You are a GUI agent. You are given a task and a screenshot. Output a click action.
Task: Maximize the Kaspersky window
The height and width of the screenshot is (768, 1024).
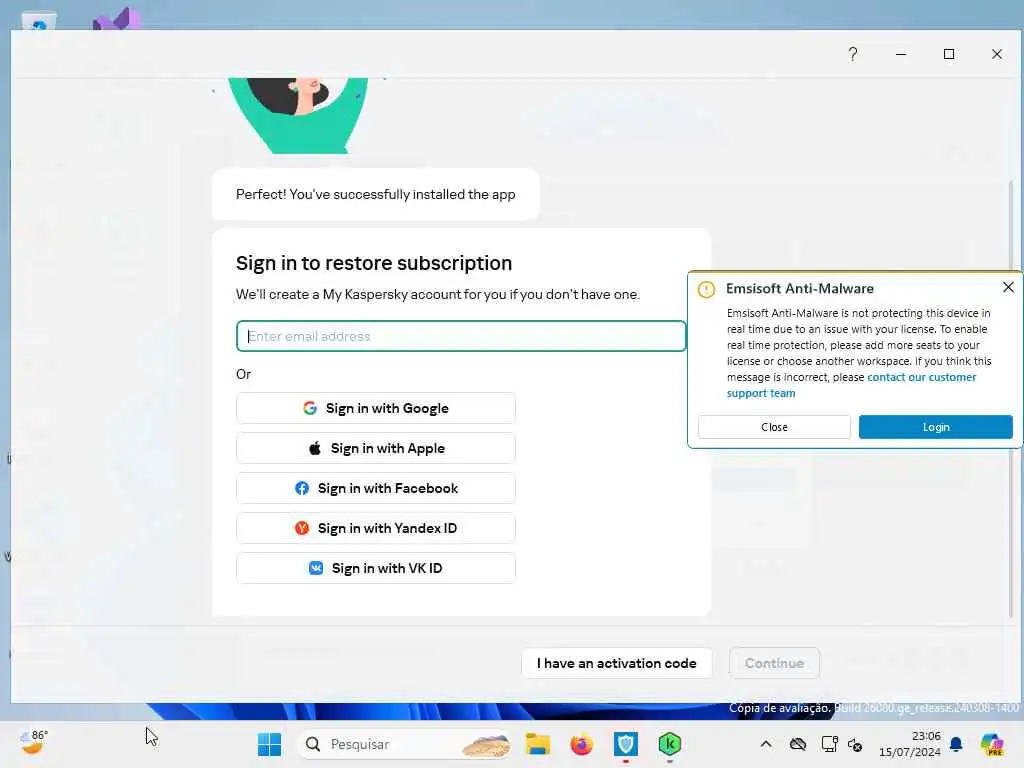pos(949,54)
